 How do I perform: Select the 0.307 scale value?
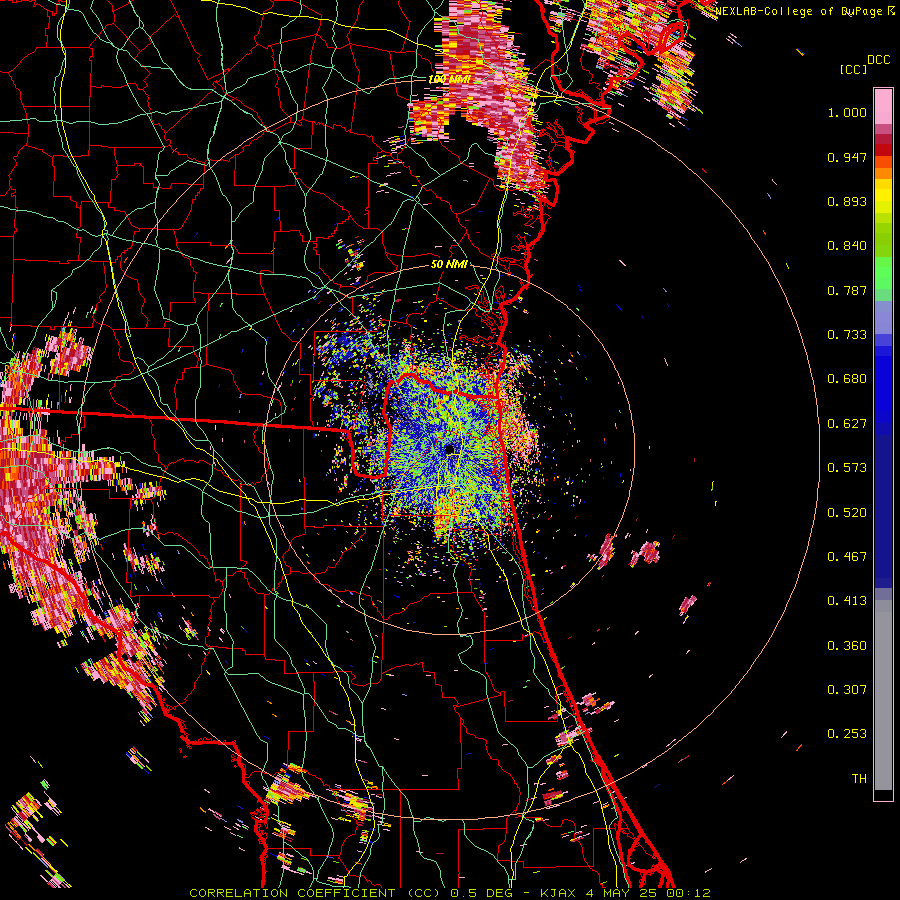click(x=847, y=690)
